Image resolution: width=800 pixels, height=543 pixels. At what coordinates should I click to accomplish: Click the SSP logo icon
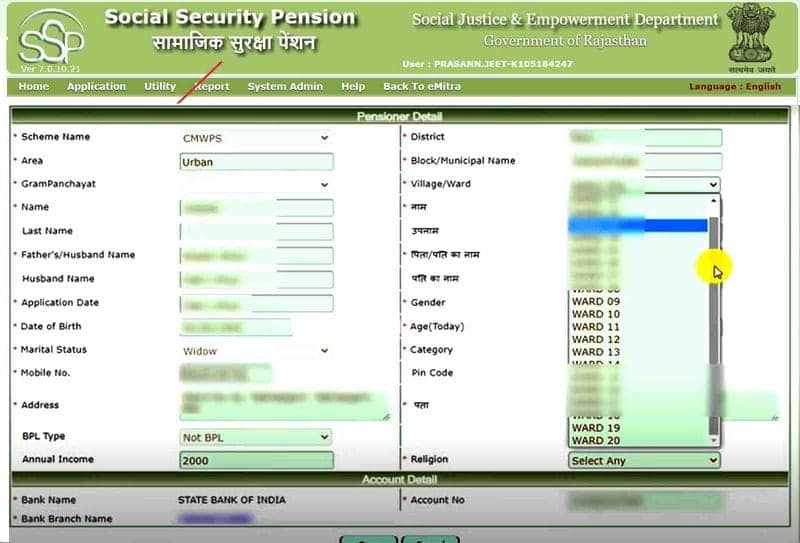51,39
